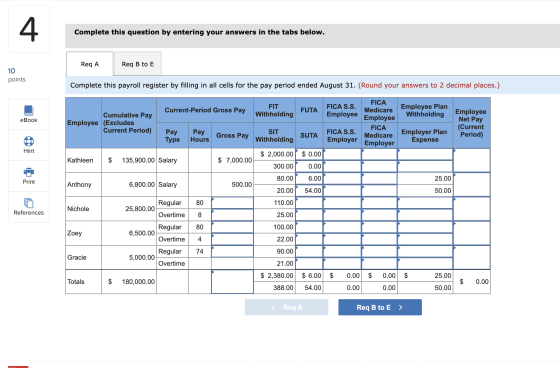The width and height of the screenshot is (560, 368).
Task: Click the question number 4 box
Action: click(29, 29)
